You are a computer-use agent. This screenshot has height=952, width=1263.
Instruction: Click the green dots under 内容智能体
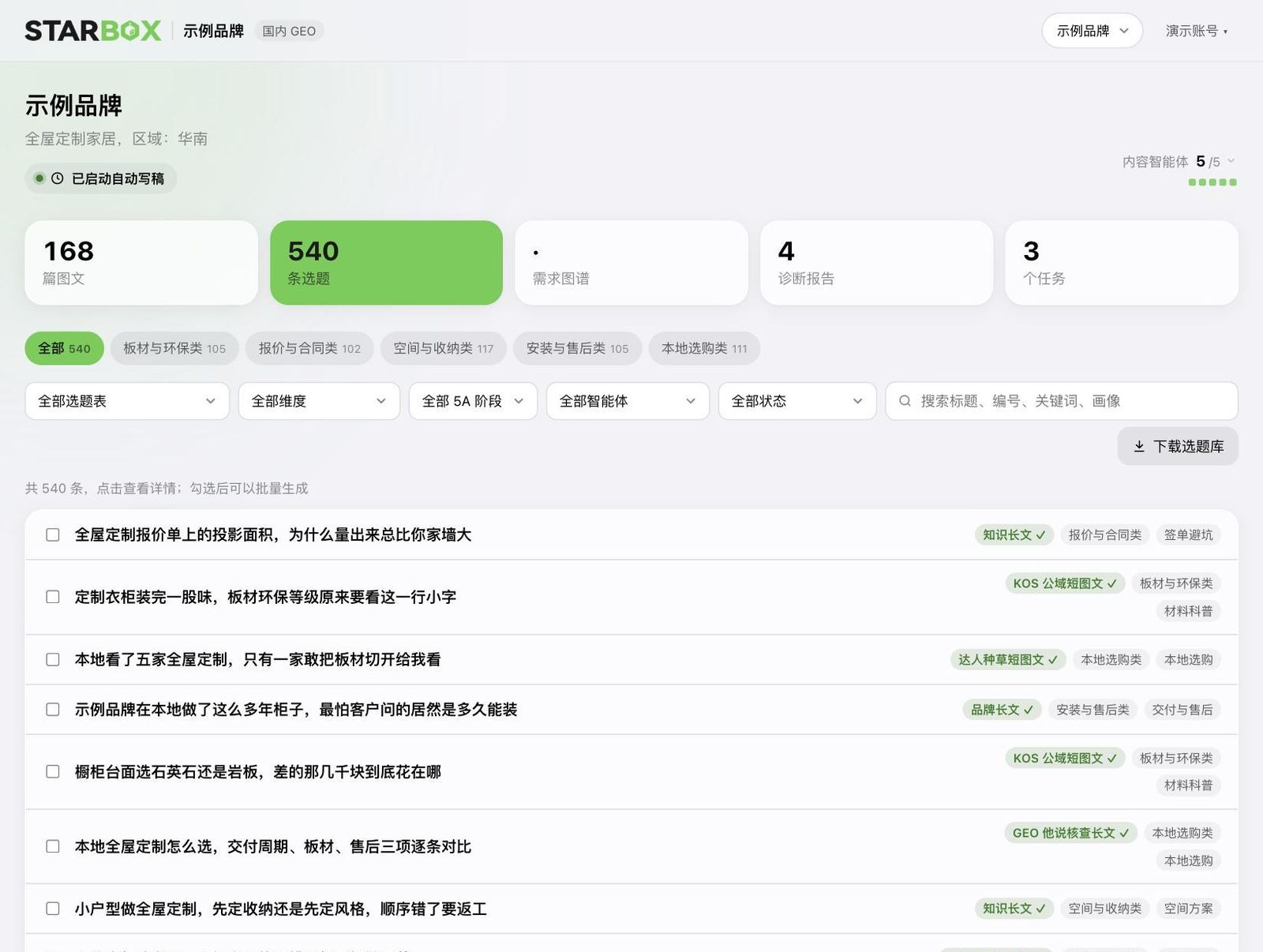pyautogui.click(x=1212, y=182)
